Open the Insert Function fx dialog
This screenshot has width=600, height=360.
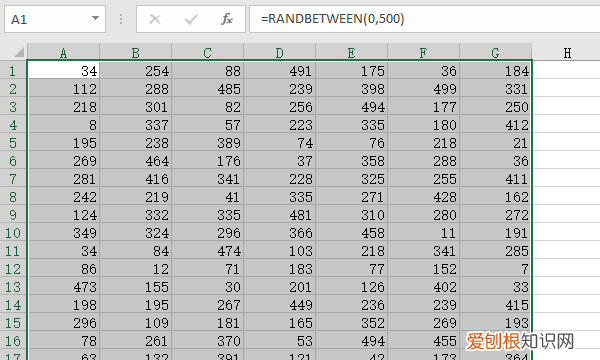click(227, 19)
